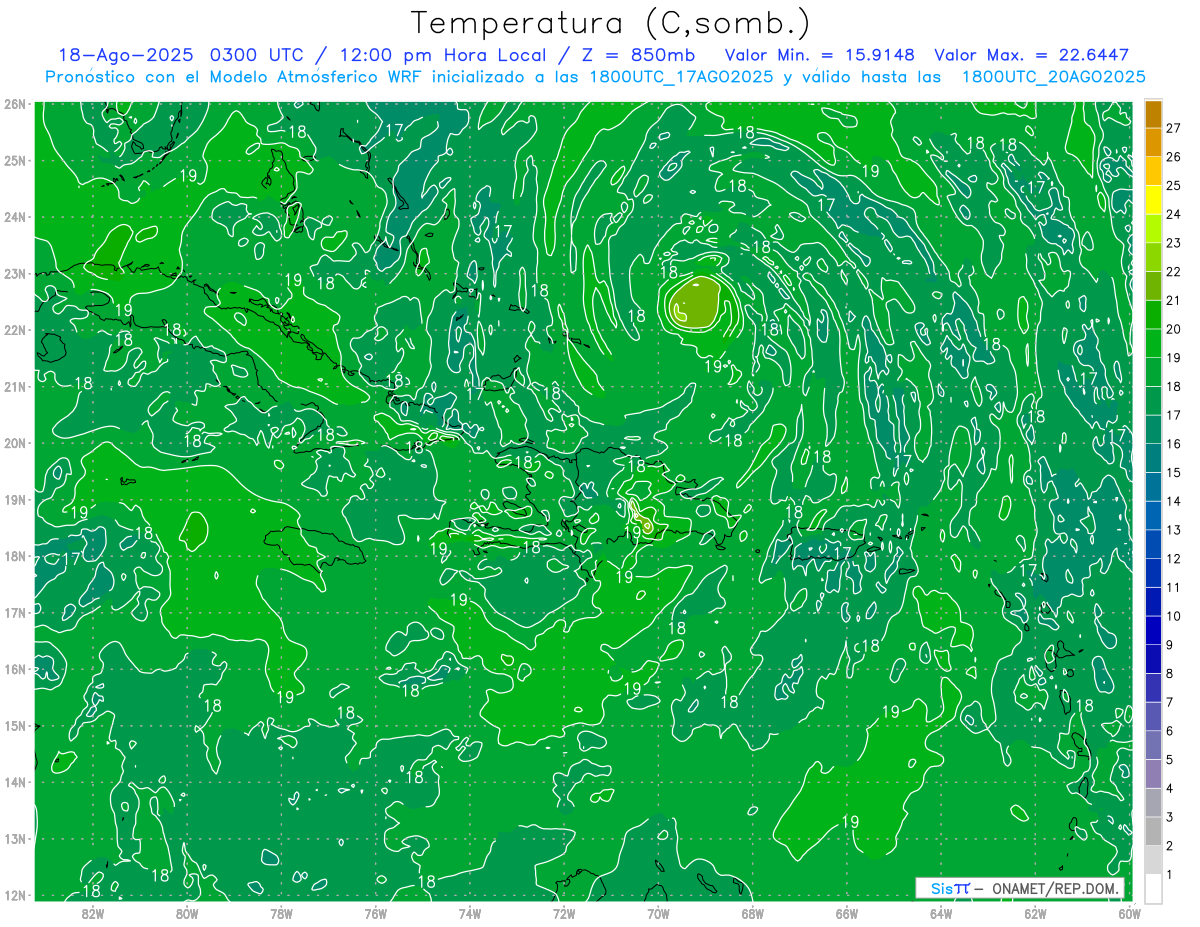Click the "66W" longitude axis label
This screenshot has height=927, width=1200.
click(847, 913)
